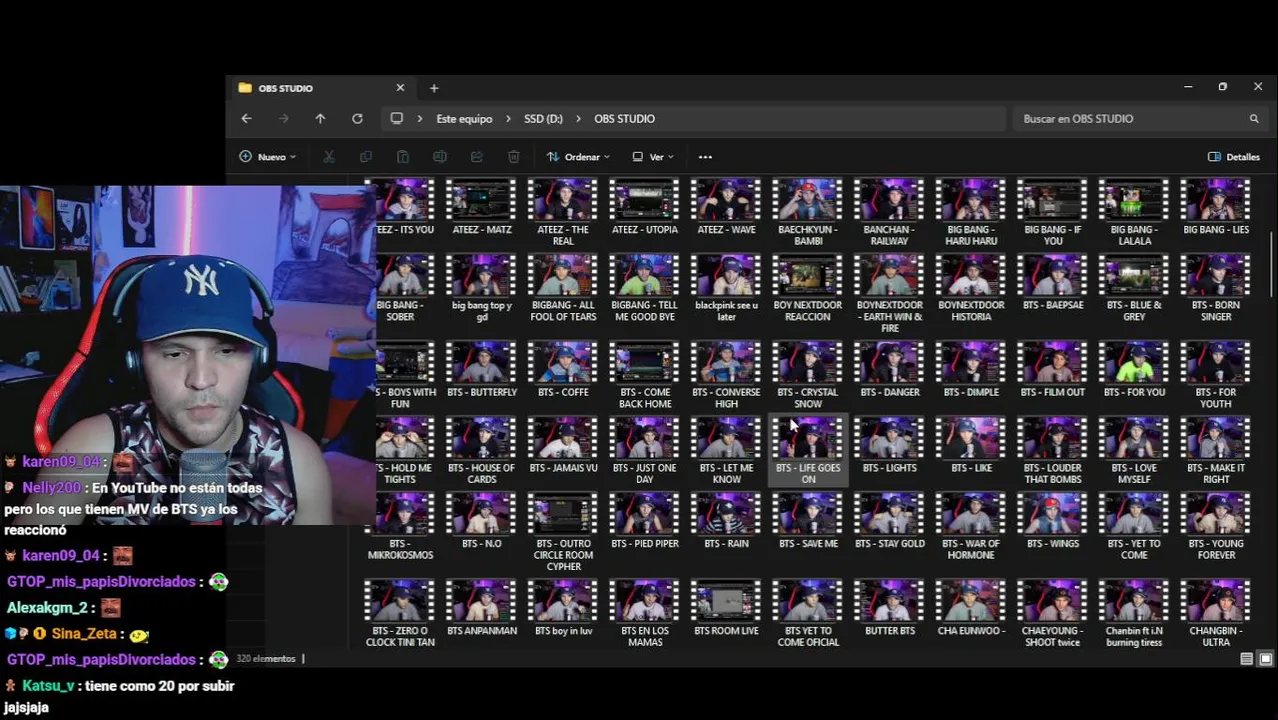Image resolution: width=1278 pixels, height=720 pixels.
Task: Select the ATEEZ - WAVE video
Action: click(x=727, y=208)
